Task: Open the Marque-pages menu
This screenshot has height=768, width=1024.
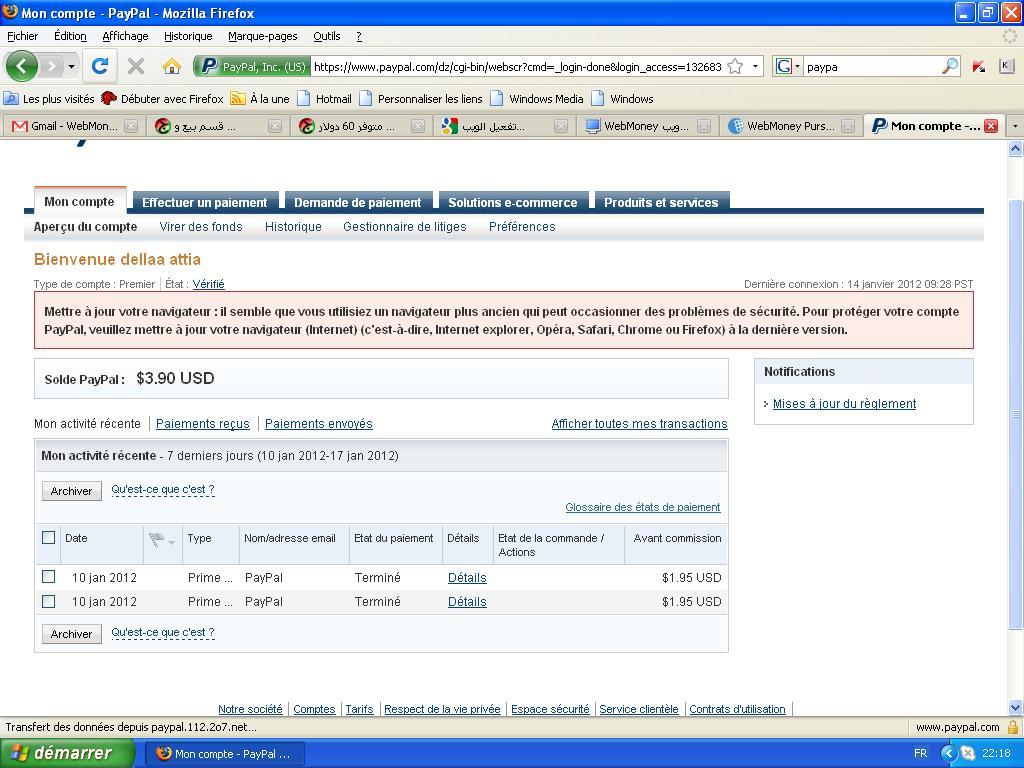Action: [263, 36]
